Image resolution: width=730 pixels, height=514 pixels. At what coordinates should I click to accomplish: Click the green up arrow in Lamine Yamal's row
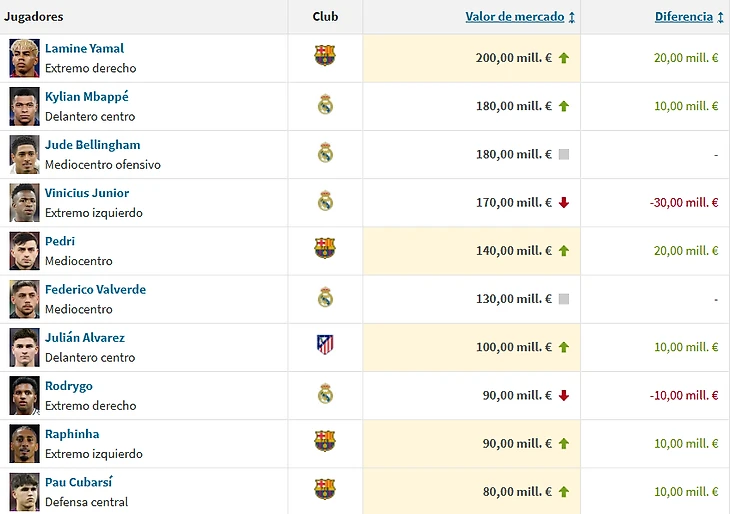(564, 58)
